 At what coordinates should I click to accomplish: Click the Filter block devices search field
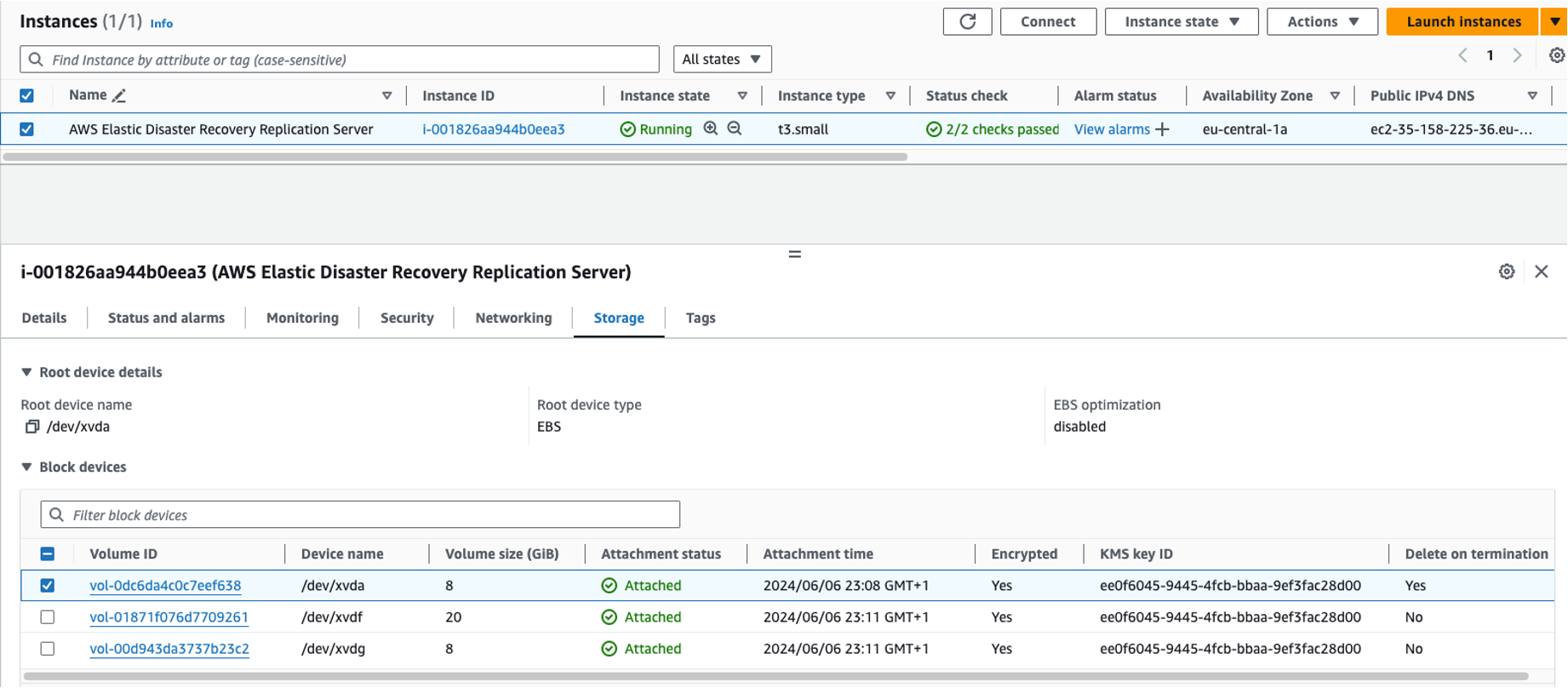[x=360, y=515]
